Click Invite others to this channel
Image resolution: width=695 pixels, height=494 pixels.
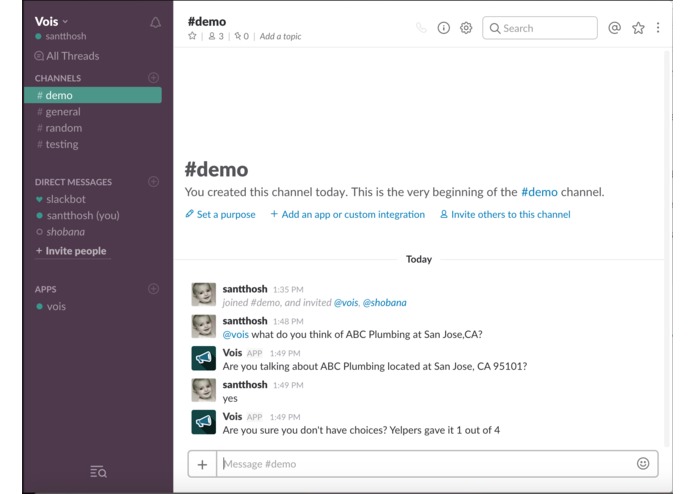505,214
